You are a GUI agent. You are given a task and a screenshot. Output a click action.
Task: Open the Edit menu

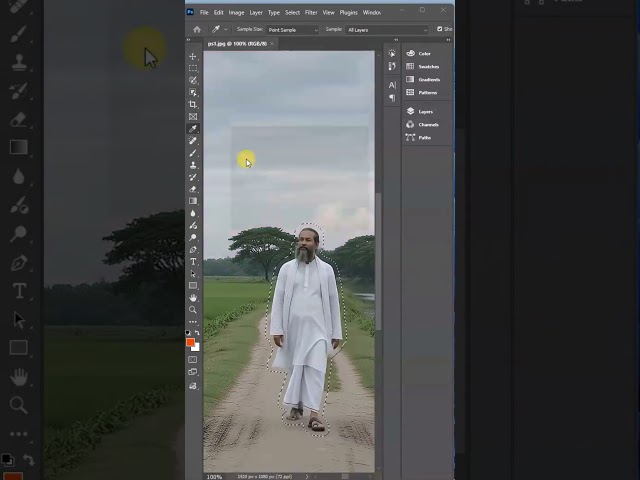pyautogui.click(x=218, y=13)
